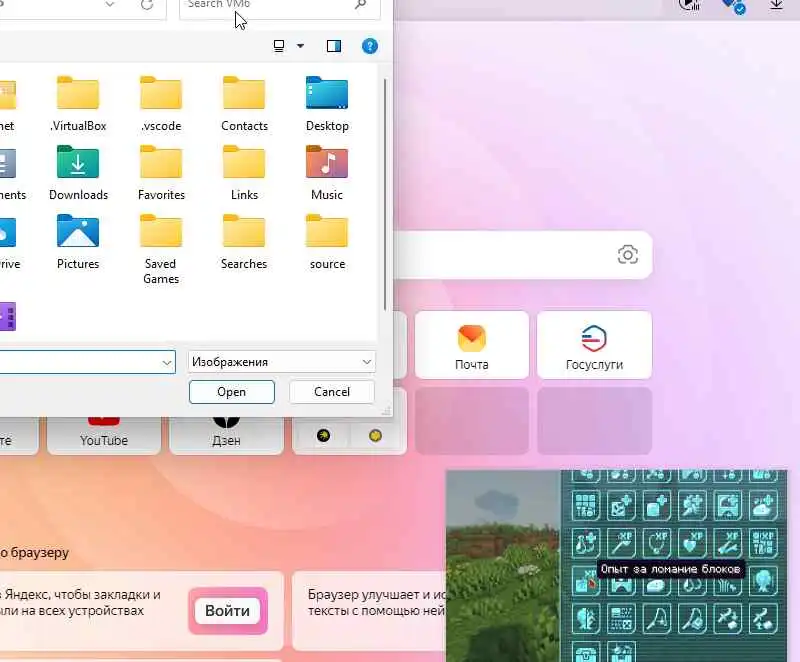Click the pink Войти button
800x662 pixels.
coord(228,610)
